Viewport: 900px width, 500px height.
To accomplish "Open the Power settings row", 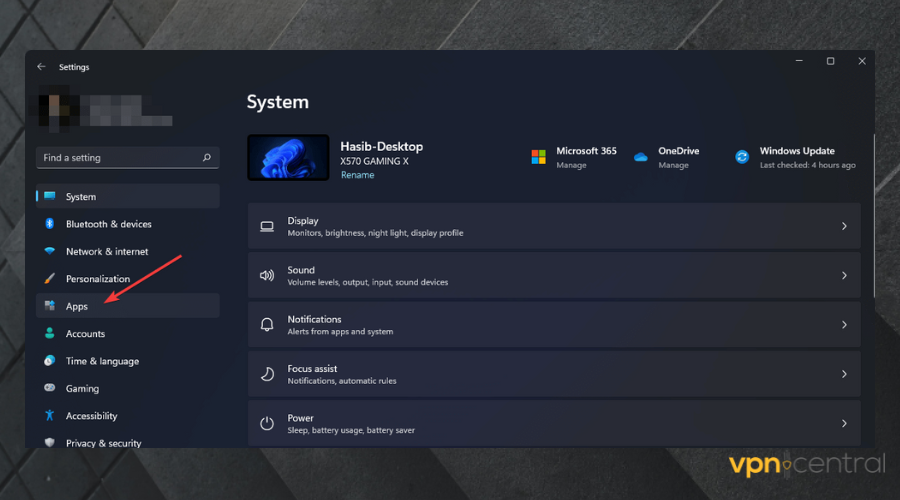I will coord(553,423).
